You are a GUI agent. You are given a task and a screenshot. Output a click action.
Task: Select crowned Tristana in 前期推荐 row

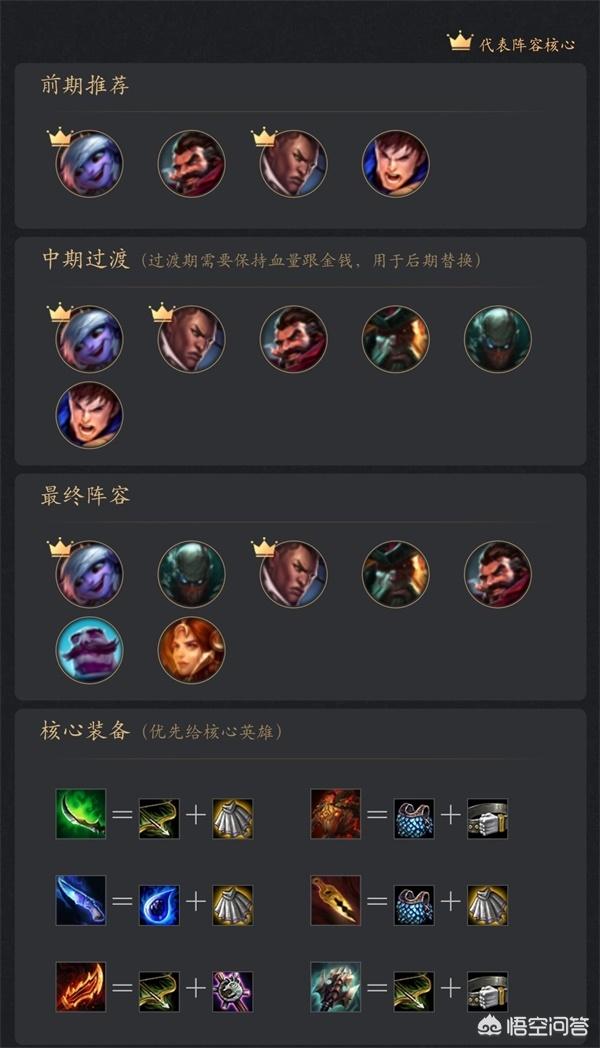click(89, 163)
